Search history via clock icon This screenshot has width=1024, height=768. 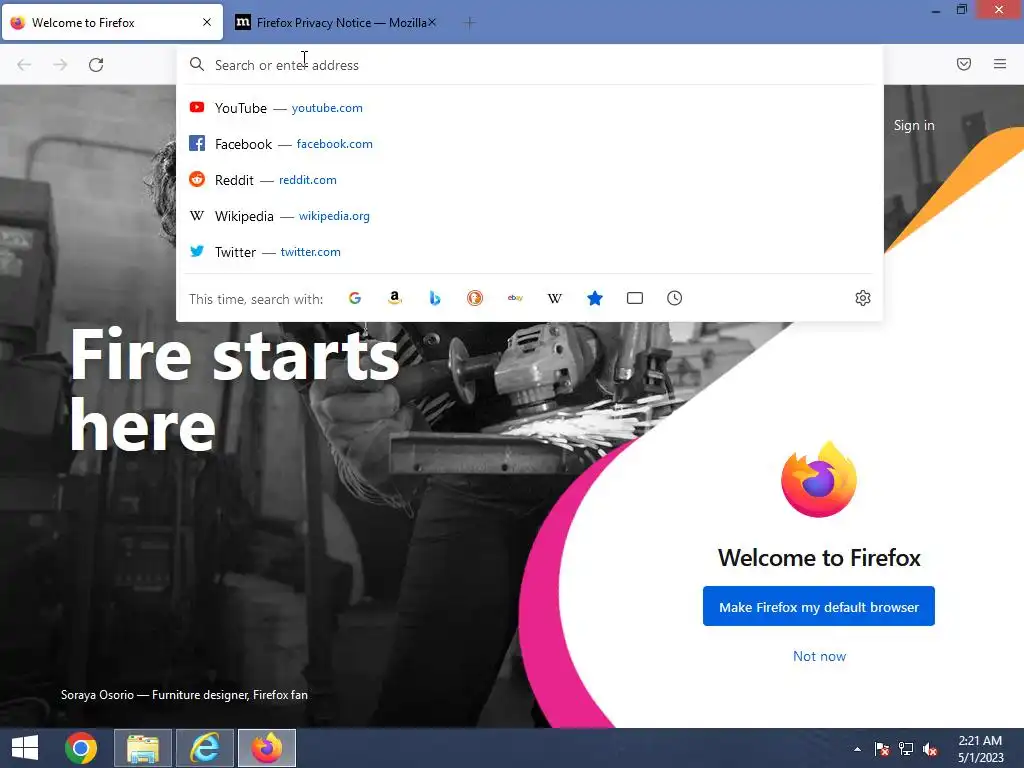pyautogui.click(x=675, y=298)
